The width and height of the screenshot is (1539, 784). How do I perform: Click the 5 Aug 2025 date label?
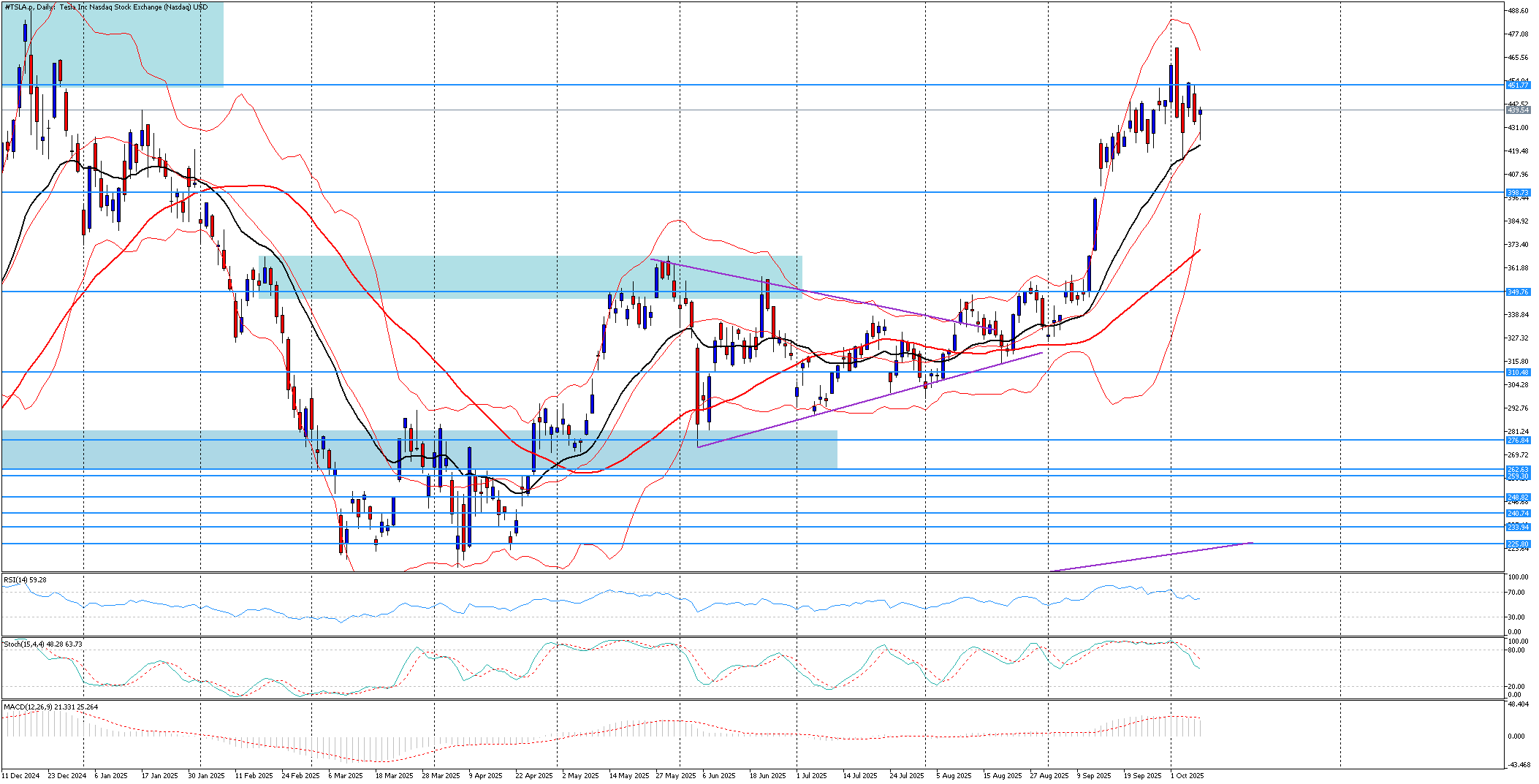[954, 776]
